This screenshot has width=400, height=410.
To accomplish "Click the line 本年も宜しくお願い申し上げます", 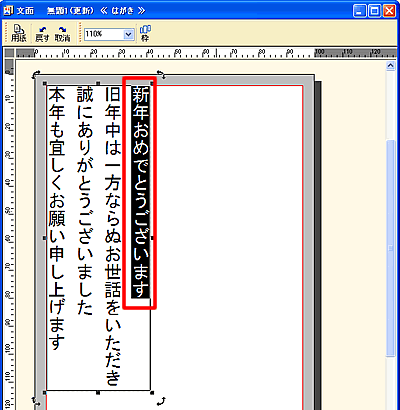I will pos(57,218).
